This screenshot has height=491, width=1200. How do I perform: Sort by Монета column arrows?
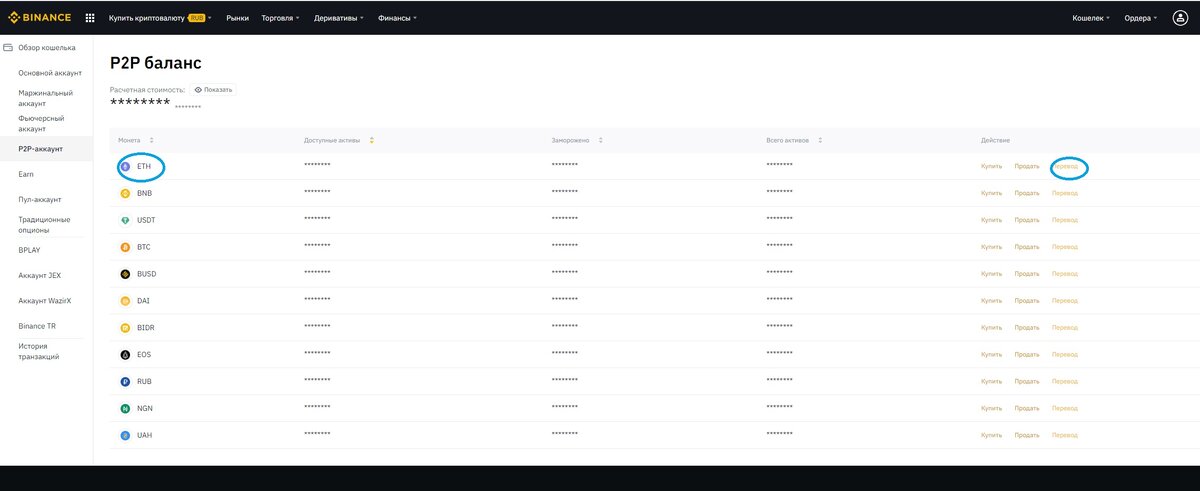tap(151, 140)
